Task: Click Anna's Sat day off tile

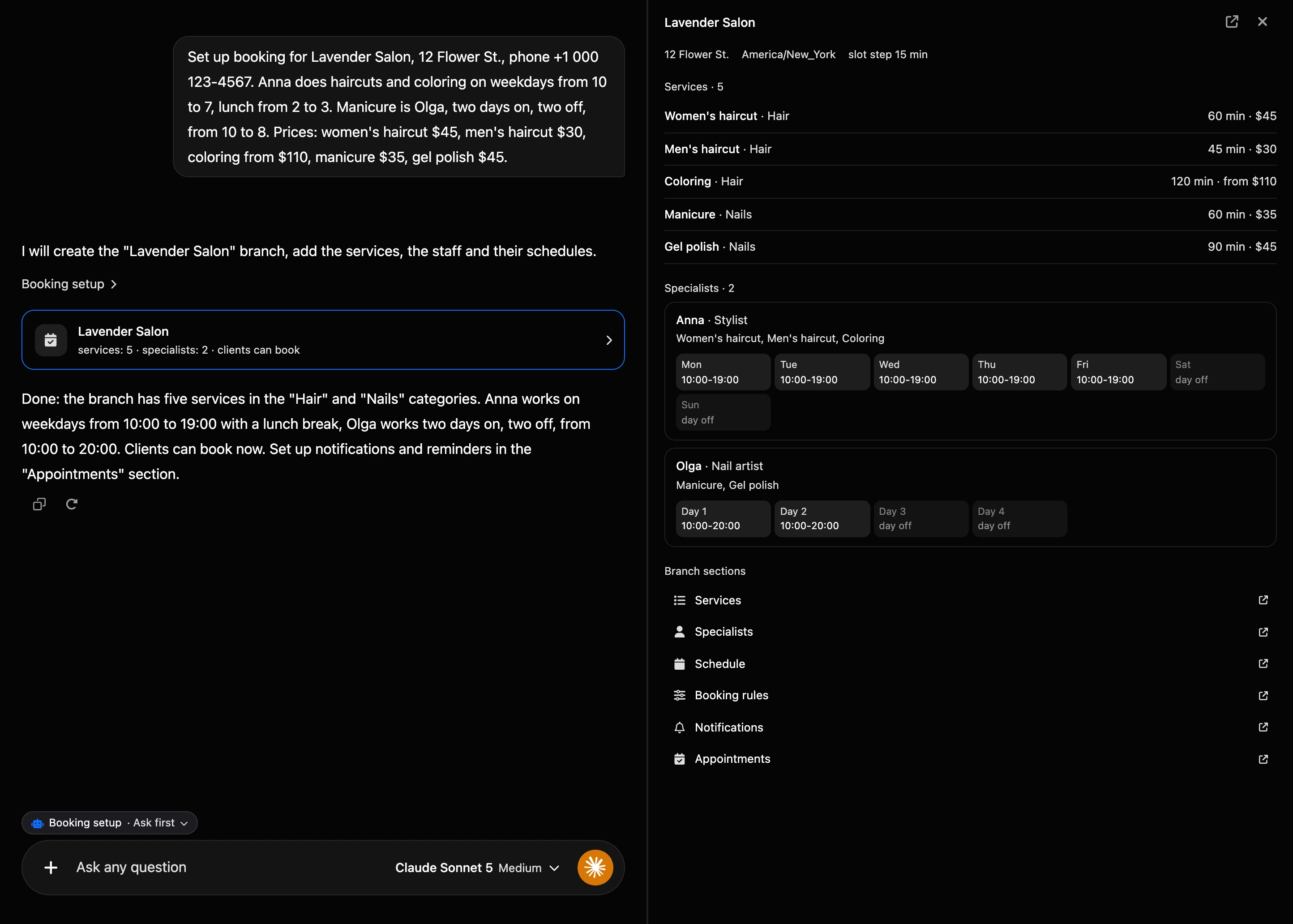Action: pyautogui.click(x=1217, y=372)
